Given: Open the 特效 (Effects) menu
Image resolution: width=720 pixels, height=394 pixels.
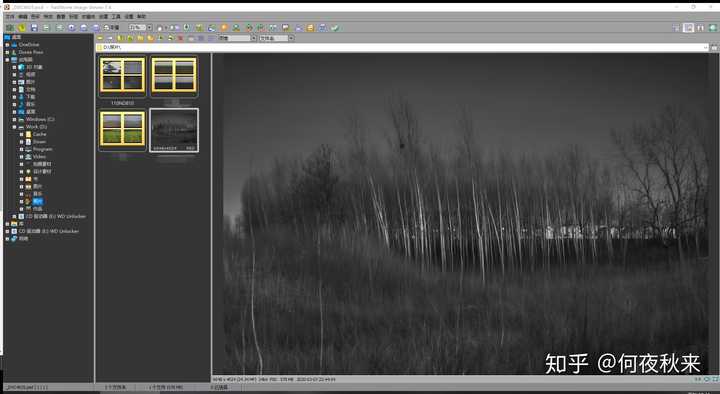Looking at the screenshot, I should [x=48, y=17].
